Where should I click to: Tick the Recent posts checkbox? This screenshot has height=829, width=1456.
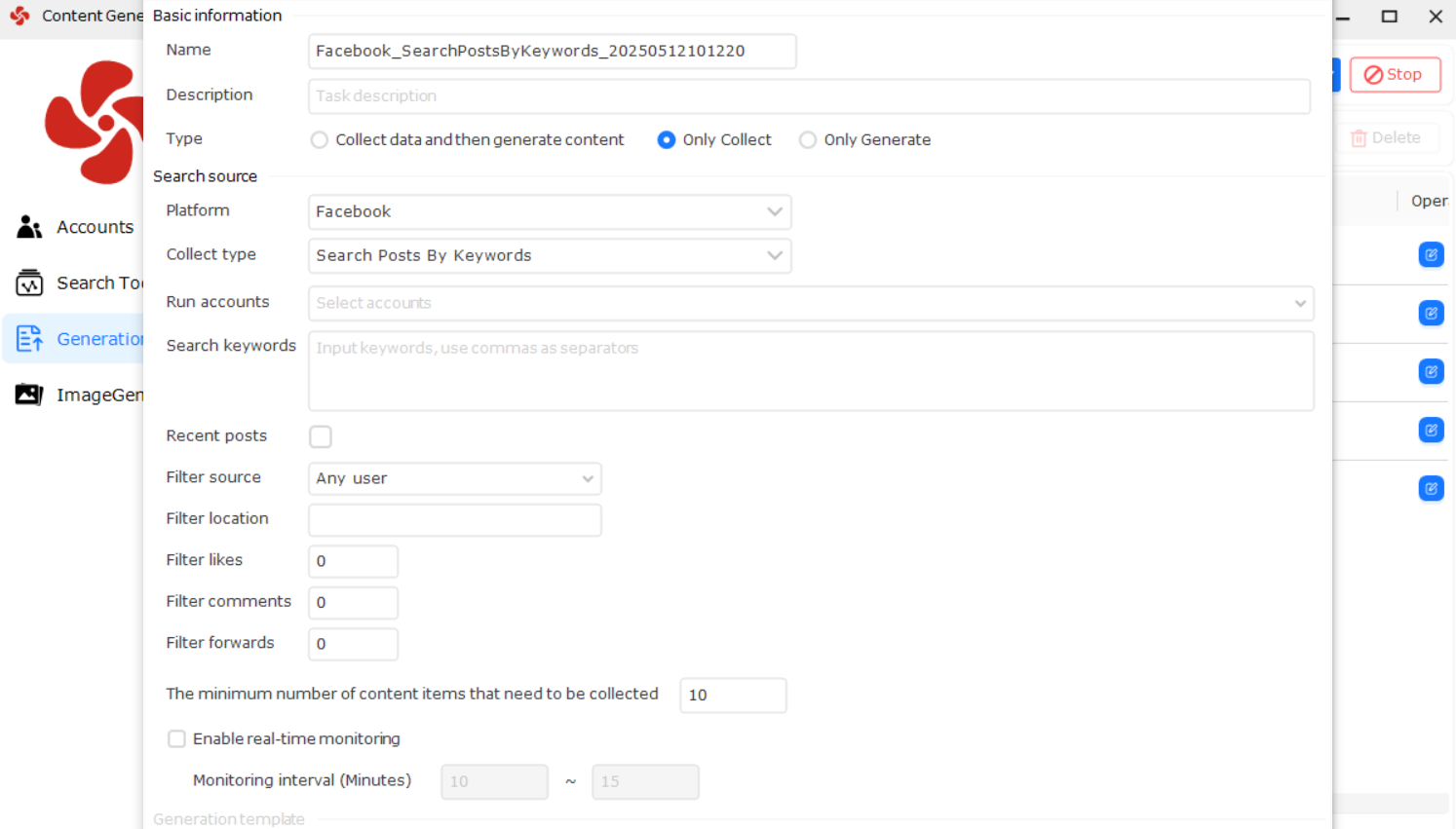(x=321, y=436)
